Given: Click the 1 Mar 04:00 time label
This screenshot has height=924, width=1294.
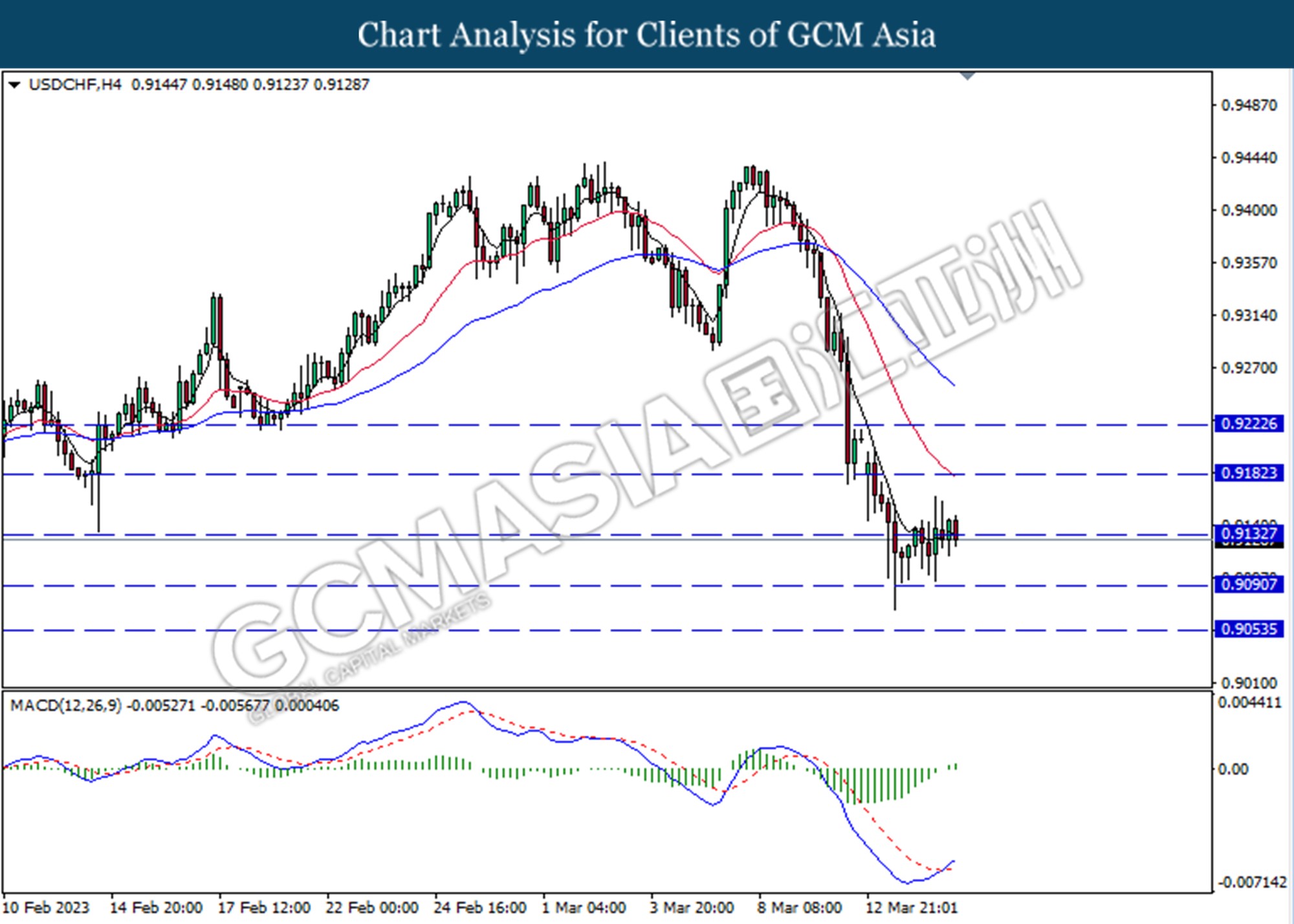Looking at the screenshot, I should pos(584,908).
